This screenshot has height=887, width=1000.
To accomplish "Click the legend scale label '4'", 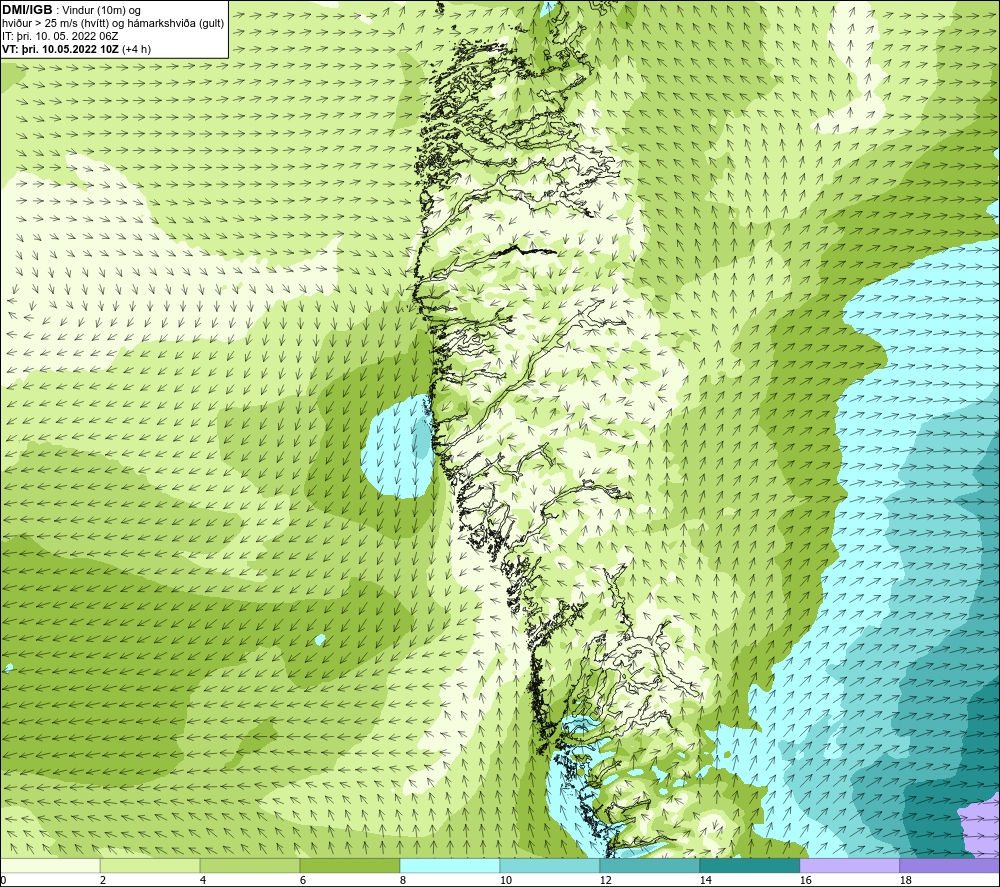I will [x=203, y=880].
